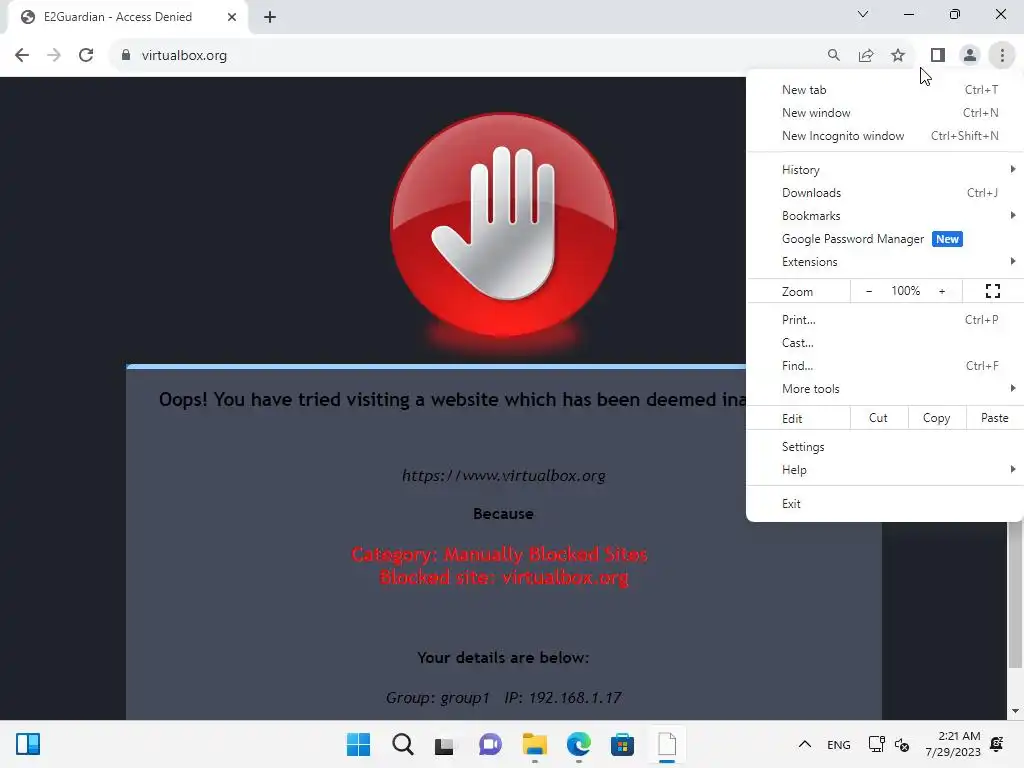Viewport: 1024px width, 768px height.
Task: Open Task View on the taskbar
Action: [x=445, y=744]
